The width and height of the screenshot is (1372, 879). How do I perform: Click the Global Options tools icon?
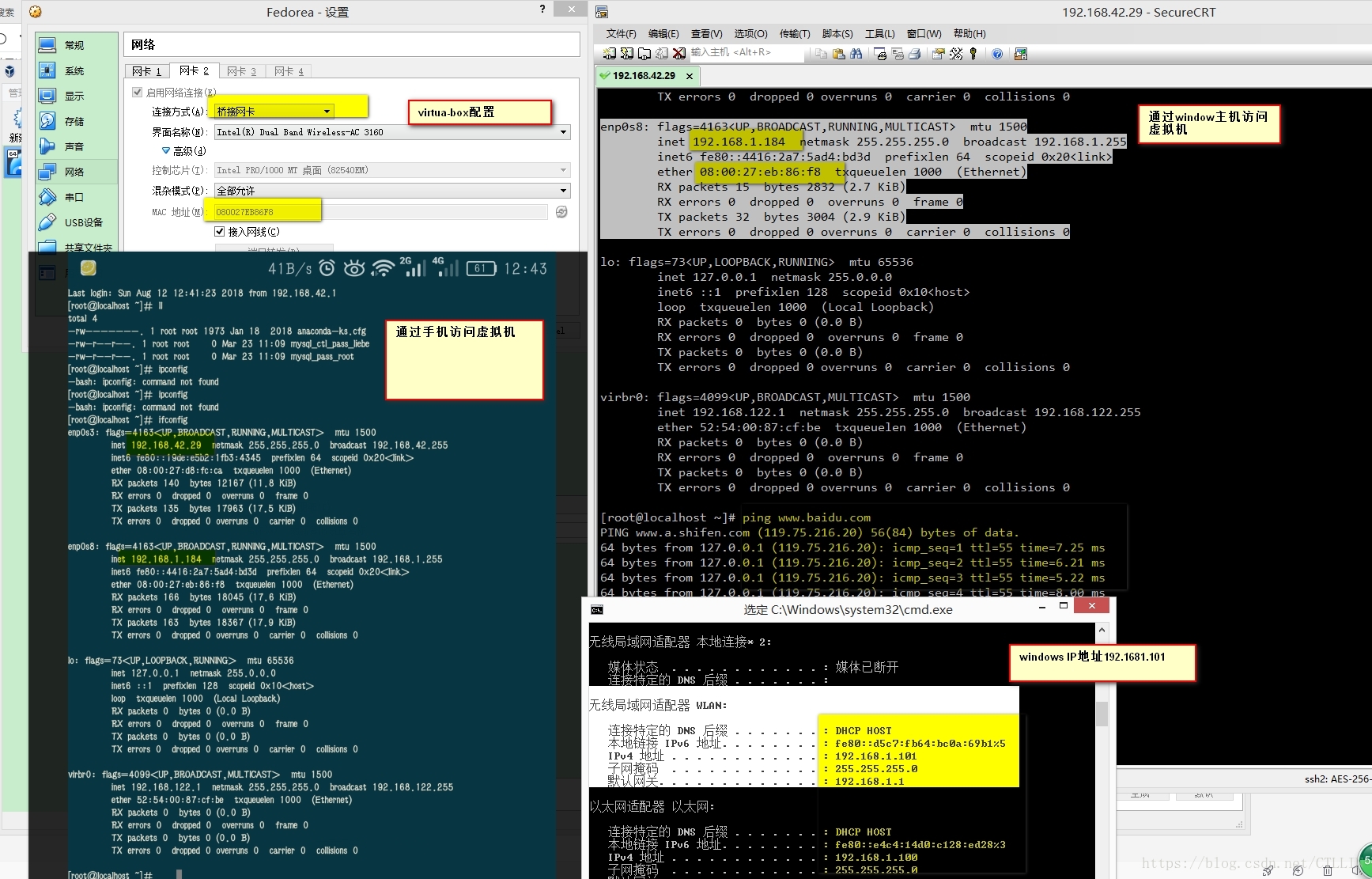coord(956,54)
